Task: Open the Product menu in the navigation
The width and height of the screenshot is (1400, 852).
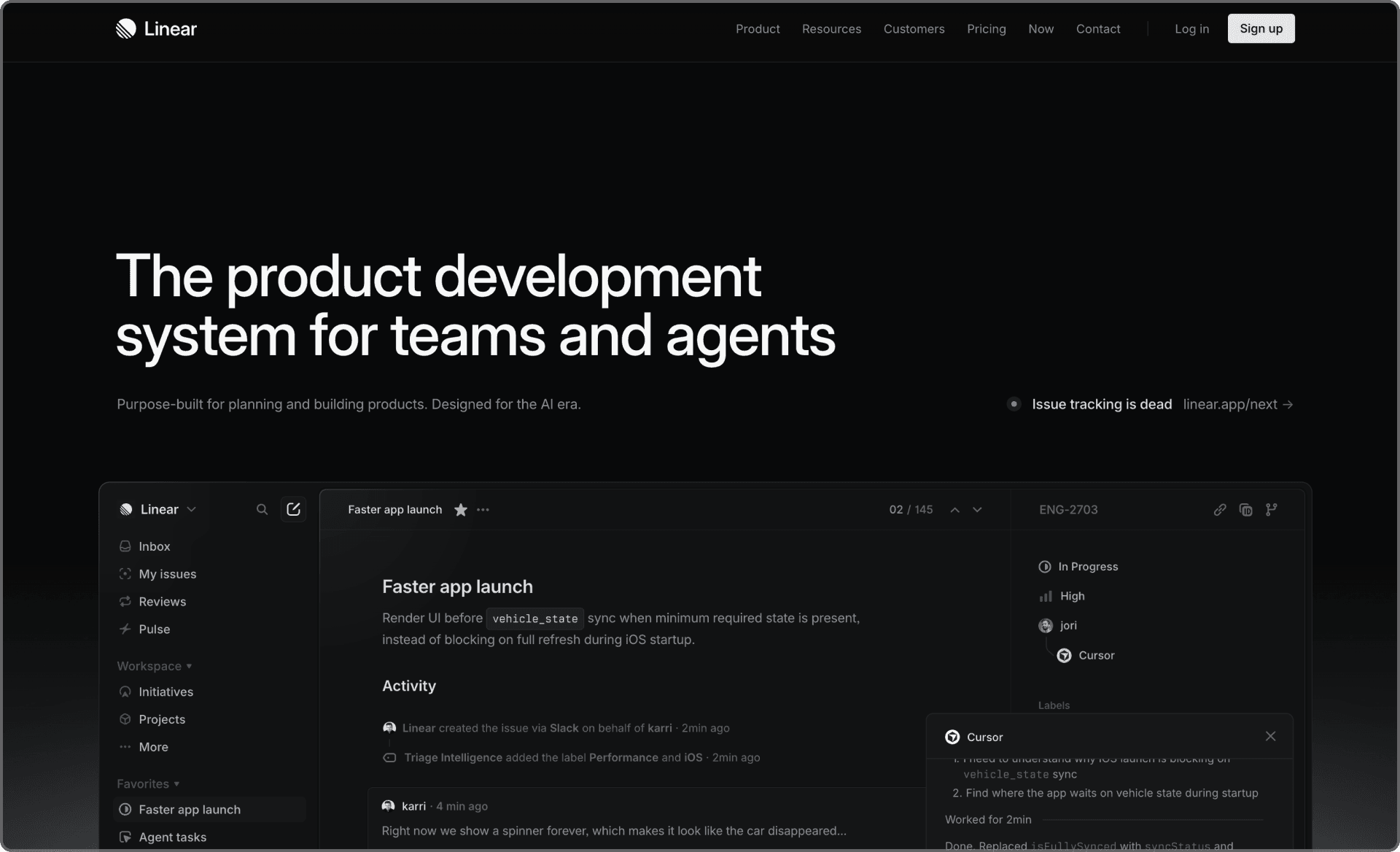Action: [x=757, y=28]
